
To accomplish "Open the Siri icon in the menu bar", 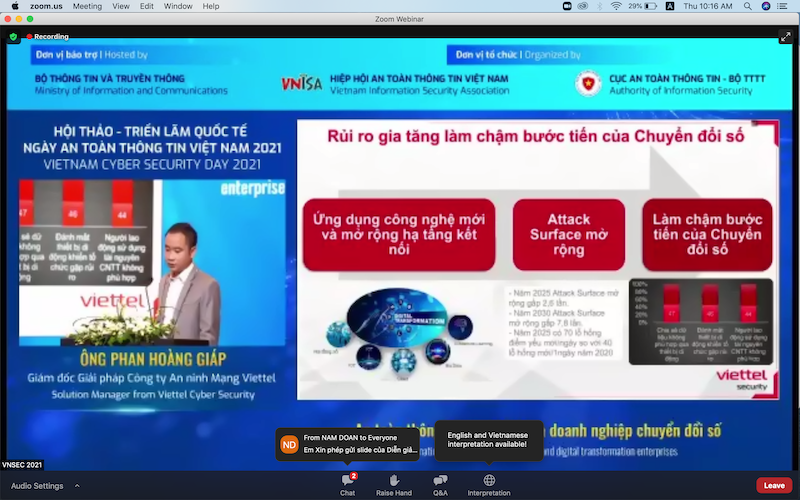I will [767, 6].
